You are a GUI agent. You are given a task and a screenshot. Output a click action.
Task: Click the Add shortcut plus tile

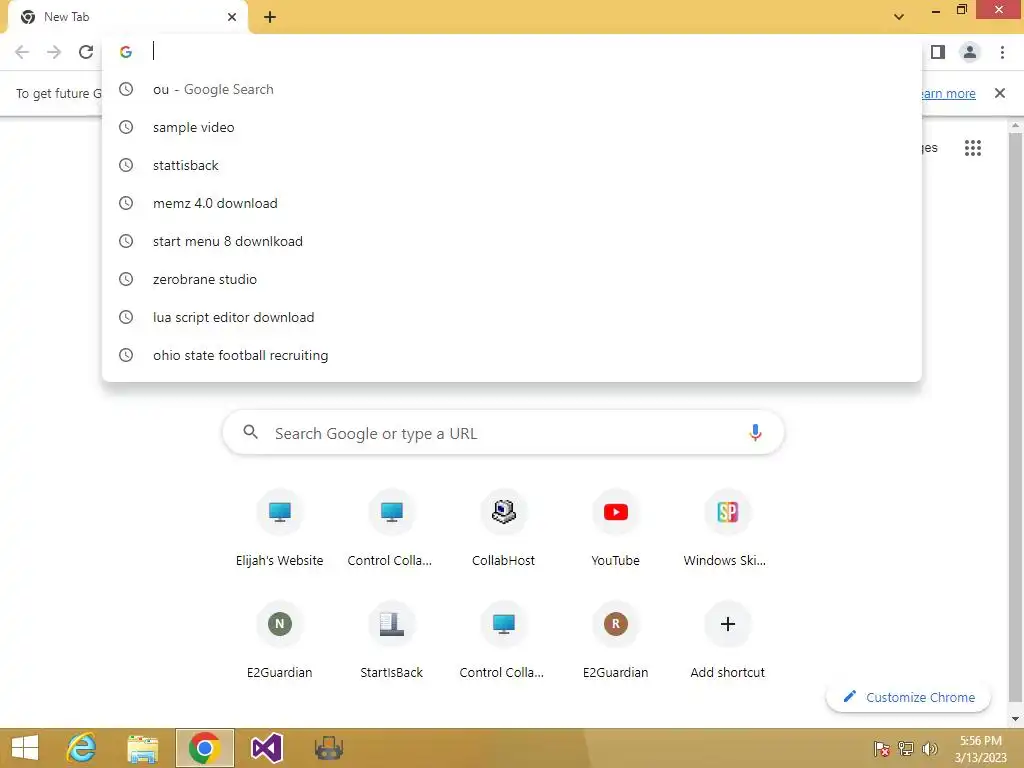[x=728, y=641]
